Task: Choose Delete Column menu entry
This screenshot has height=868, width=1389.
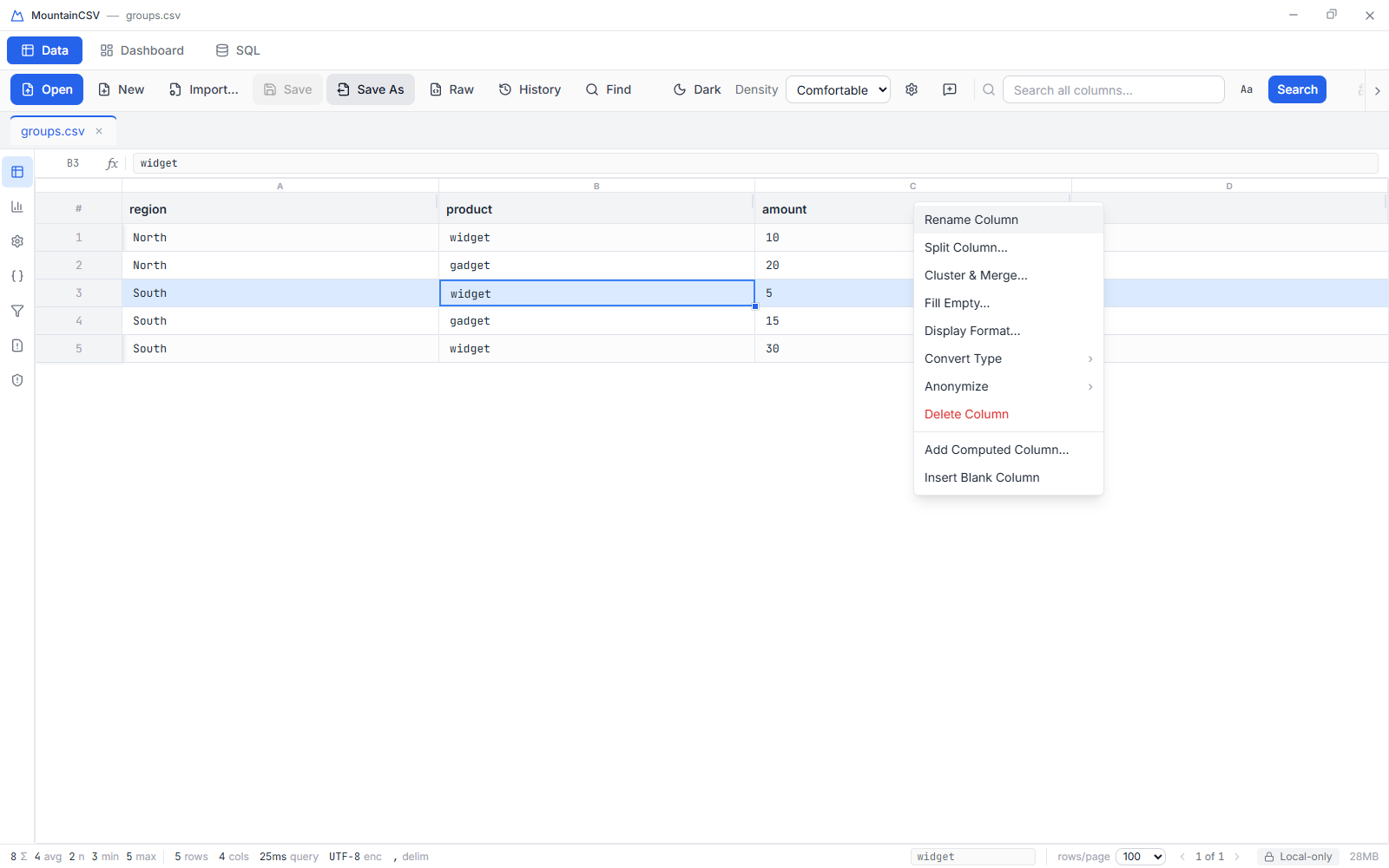Action: click(x=1008, y=414)
